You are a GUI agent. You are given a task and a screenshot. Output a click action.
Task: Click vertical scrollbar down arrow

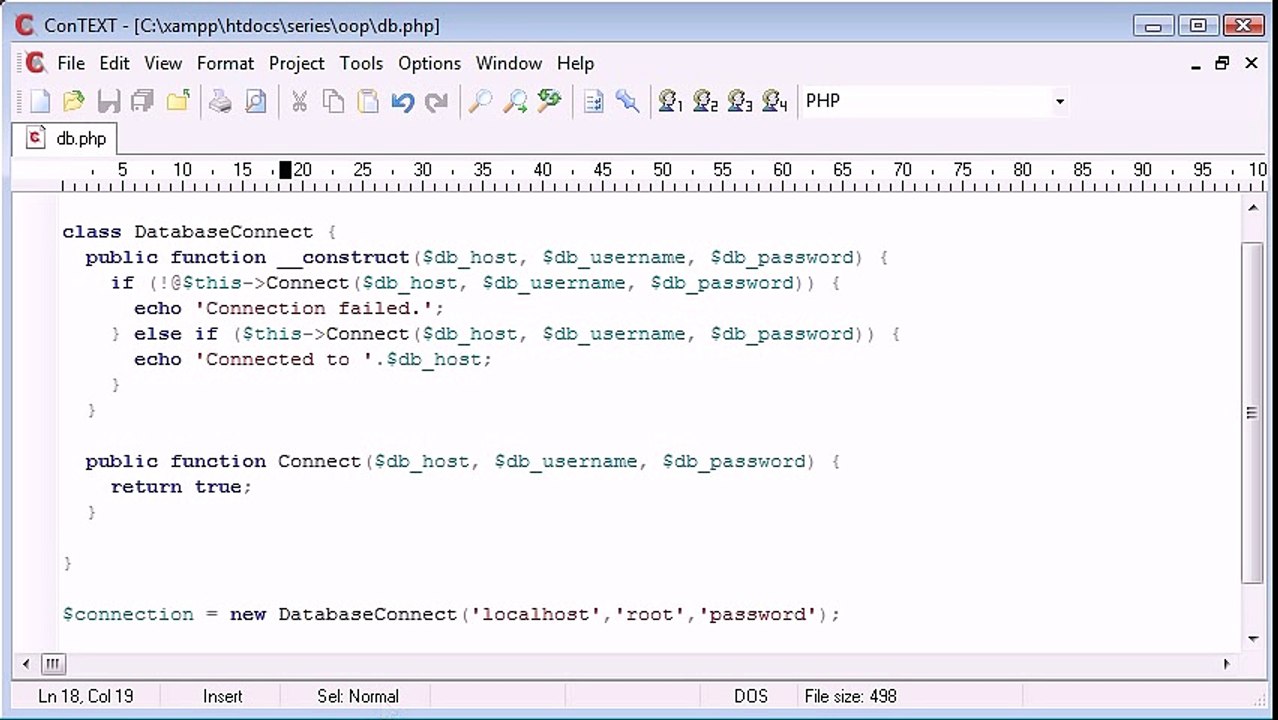pos(1253,639)
